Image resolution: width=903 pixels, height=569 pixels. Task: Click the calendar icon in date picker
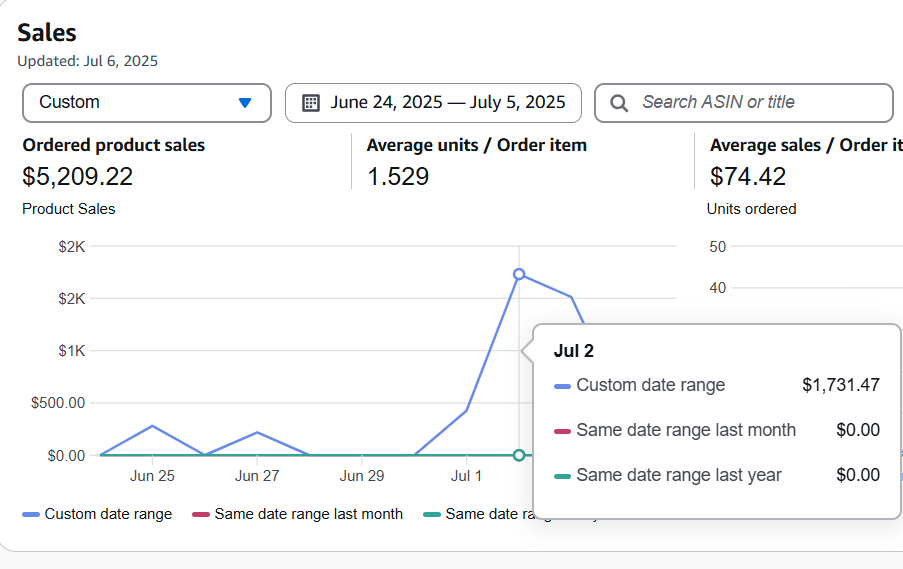point(311,103)
